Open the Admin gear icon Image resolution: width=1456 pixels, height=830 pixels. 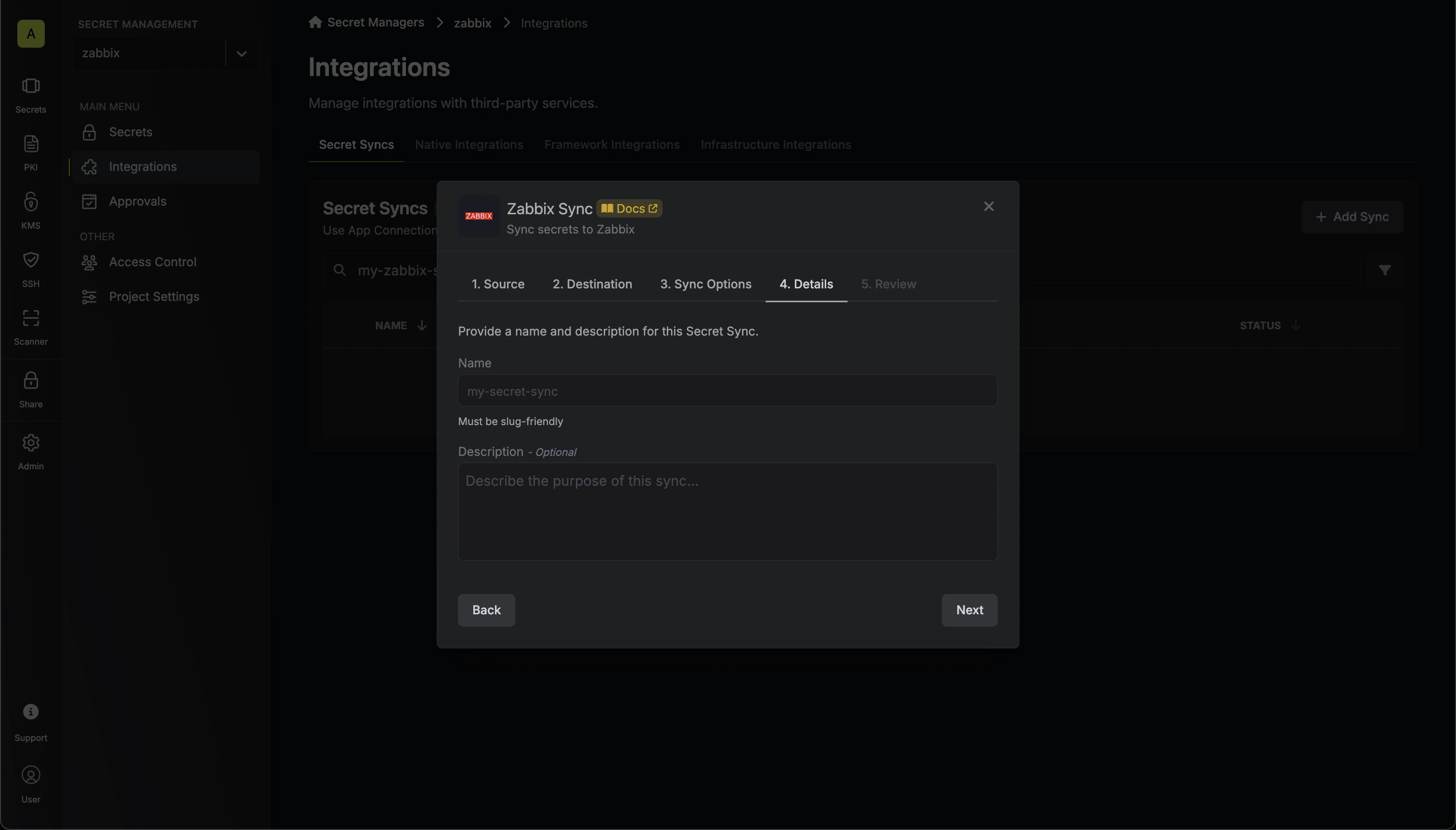tap(31, 442)
